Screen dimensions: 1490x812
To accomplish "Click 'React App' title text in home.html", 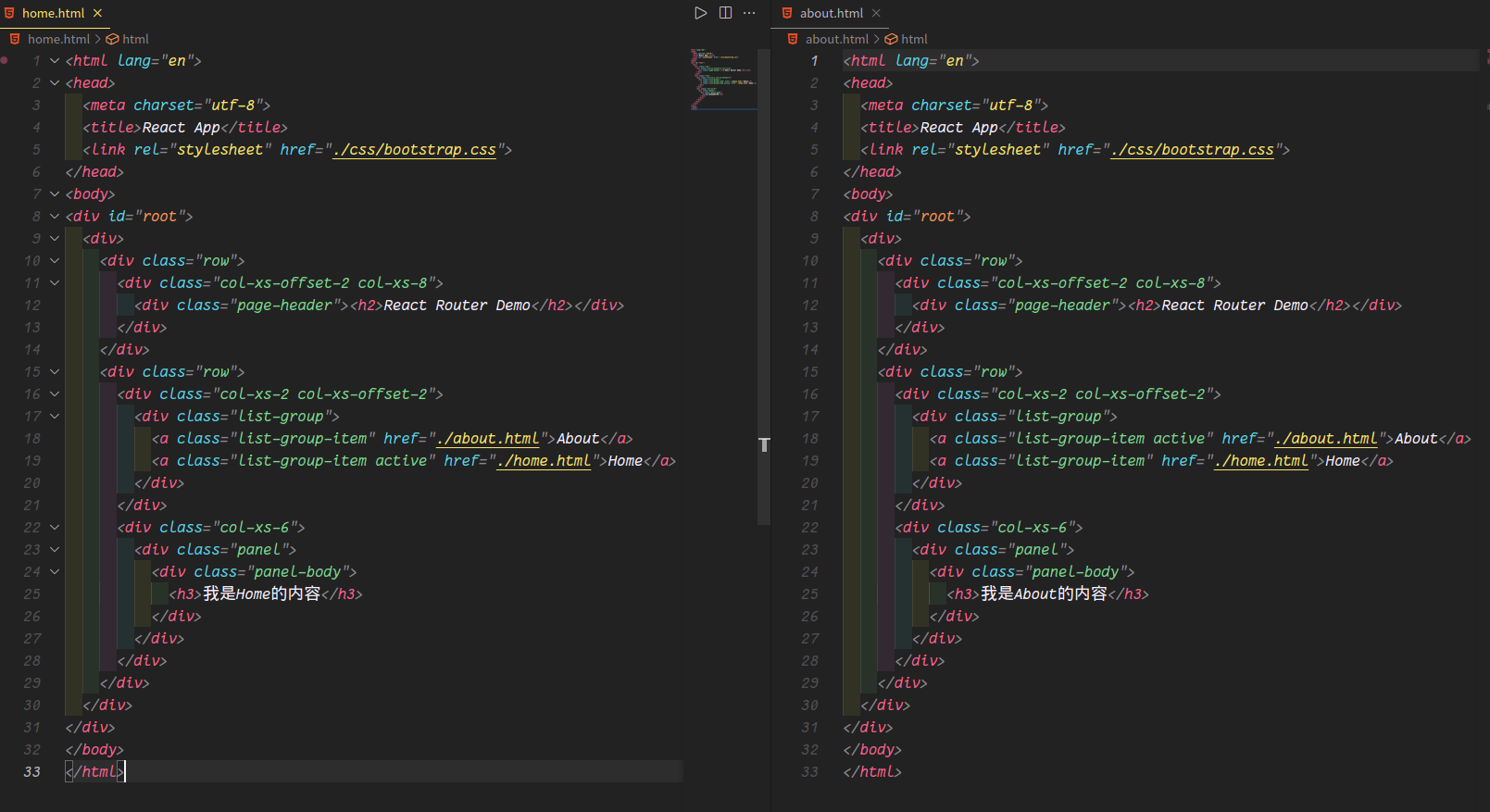I will click(x=182, y=128).
